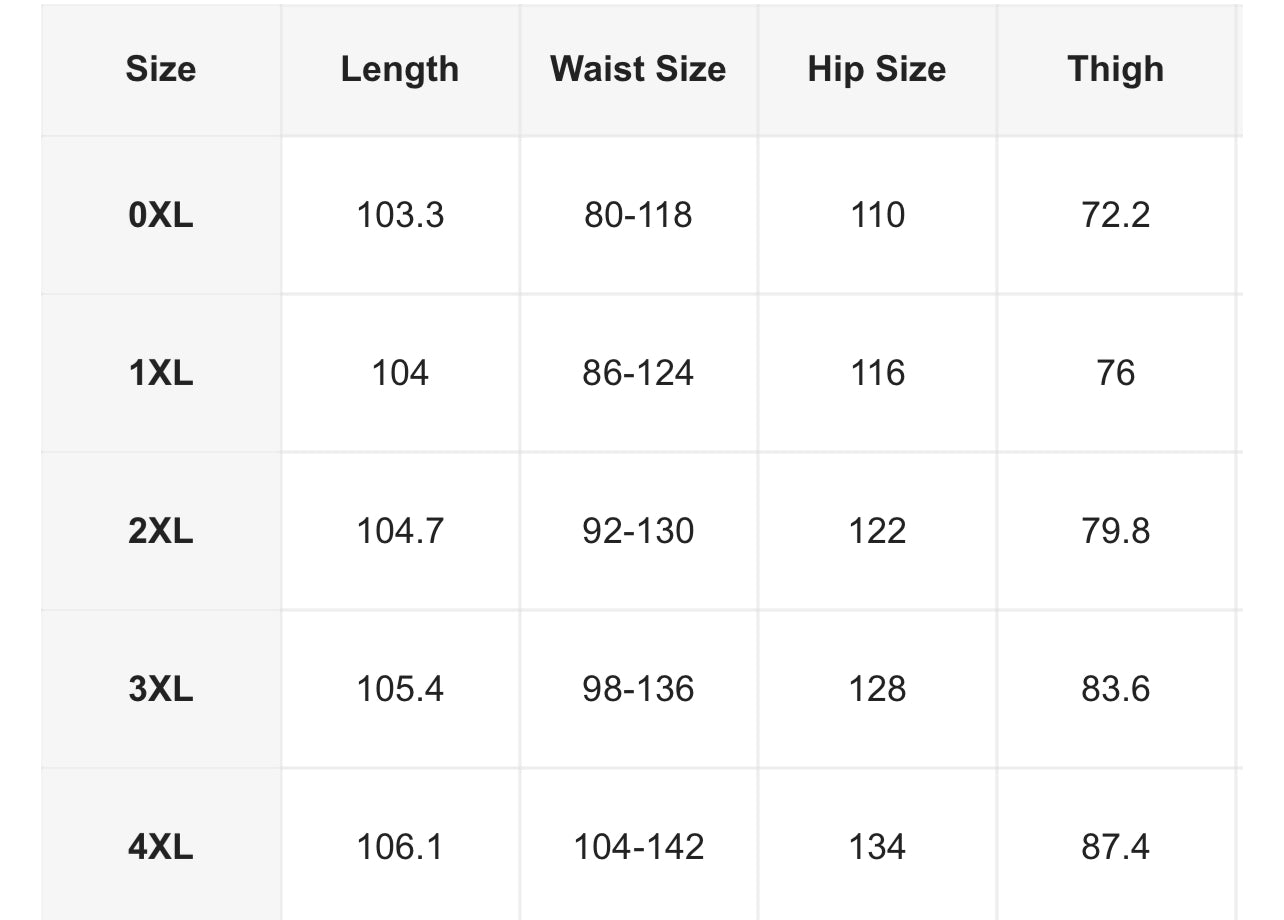This screenshot has width=1284, height=920.
Task: Select the 87.4 thigh cell
Action: pos(1116,847)
